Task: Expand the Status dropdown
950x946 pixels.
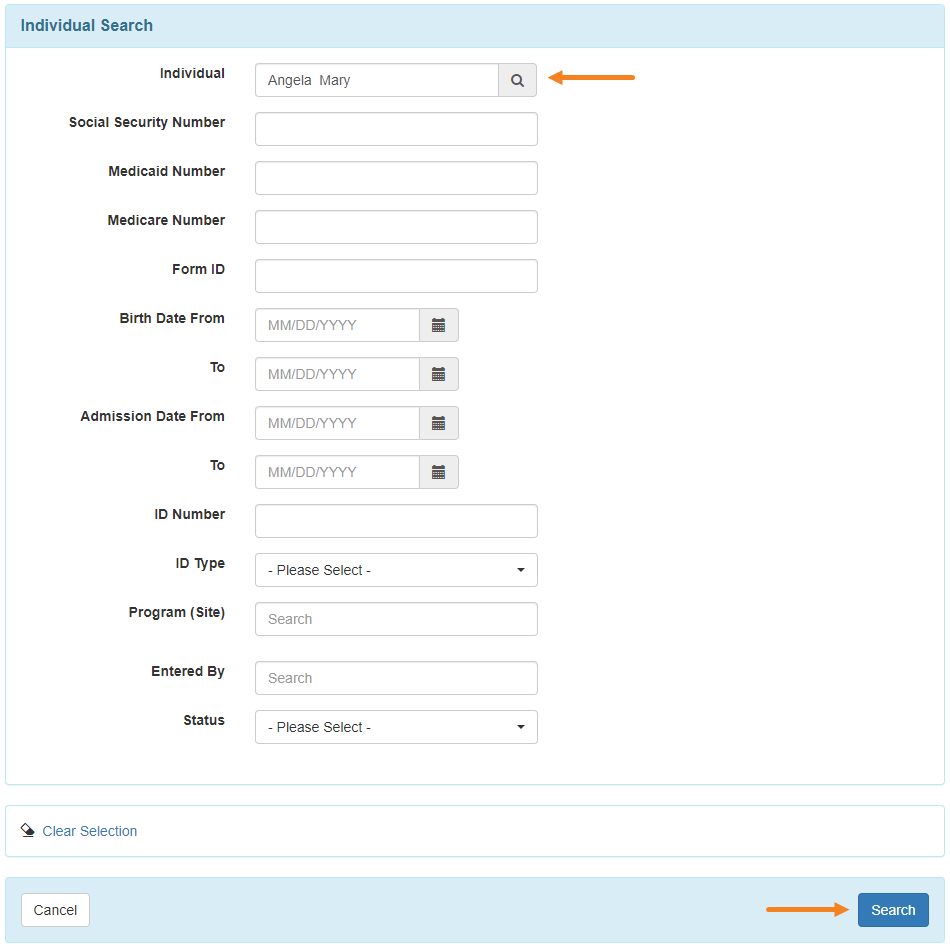Action: (396, 727)
